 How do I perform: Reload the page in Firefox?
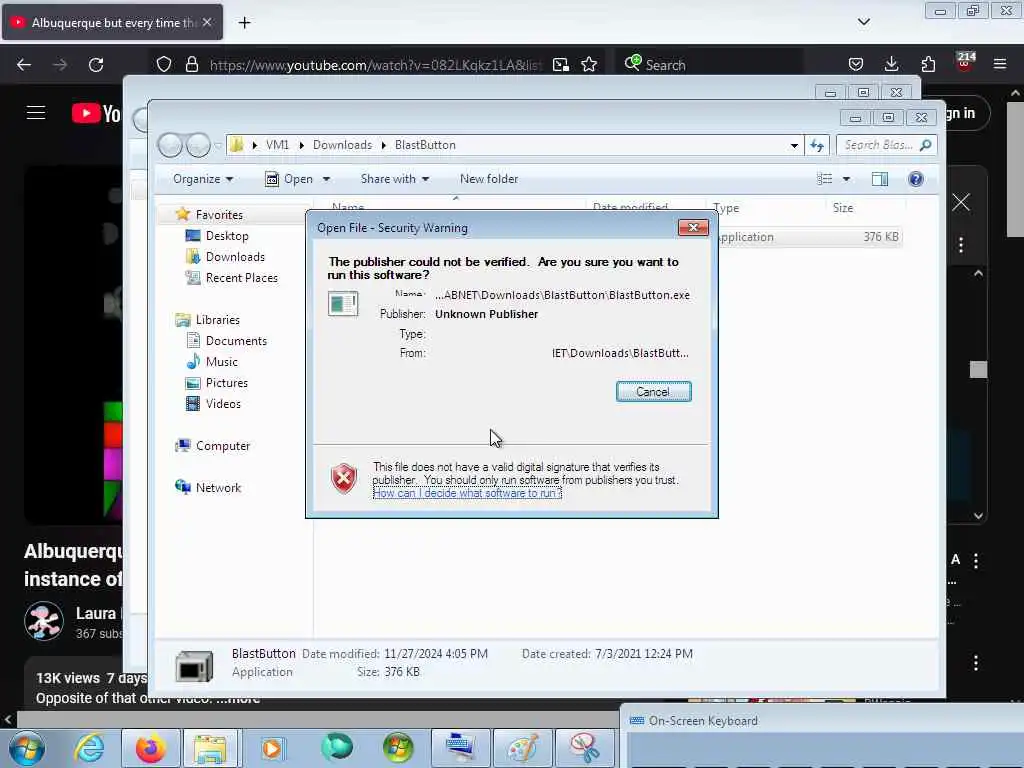[x=96, y=65]
